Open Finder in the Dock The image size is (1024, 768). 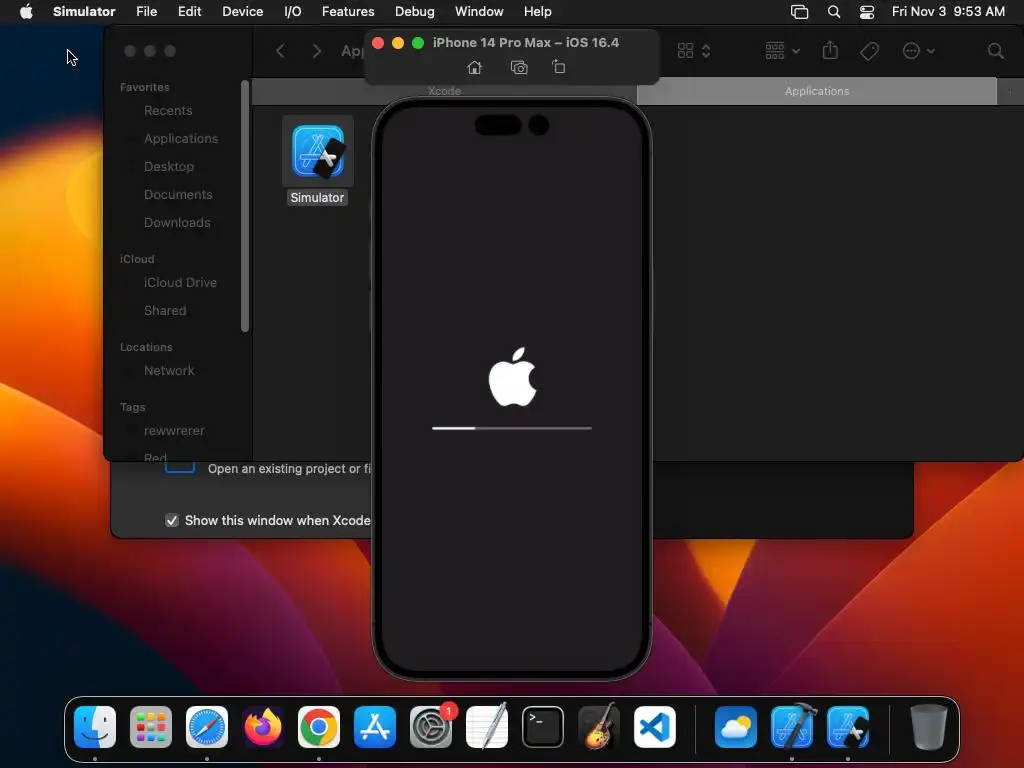(x=95, y=727)
